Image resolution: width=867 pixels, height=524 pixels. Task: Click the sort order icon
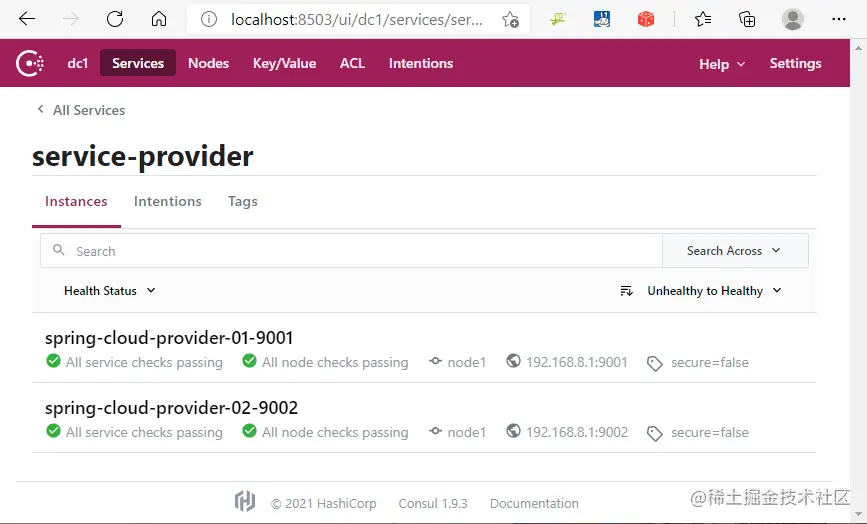(626, 291)
